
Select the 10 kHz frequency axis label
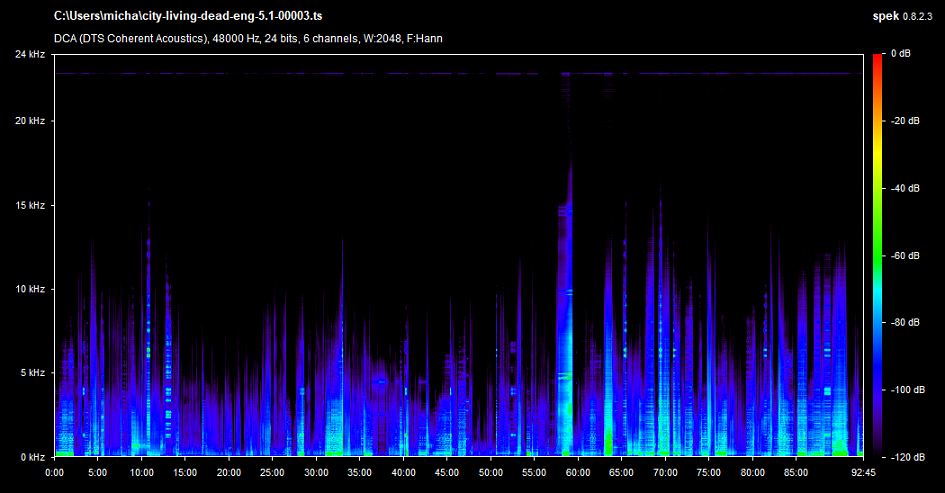30,289
